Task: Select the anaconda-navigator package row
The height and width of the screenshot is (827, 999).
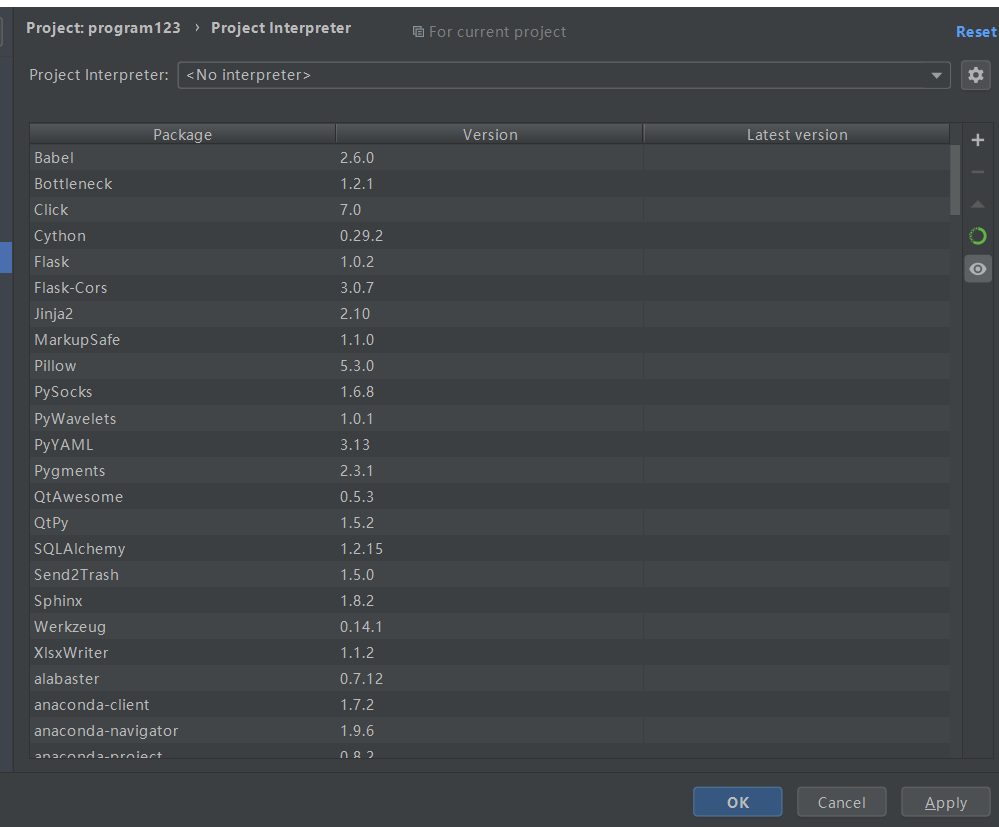Action: point(489,731)
